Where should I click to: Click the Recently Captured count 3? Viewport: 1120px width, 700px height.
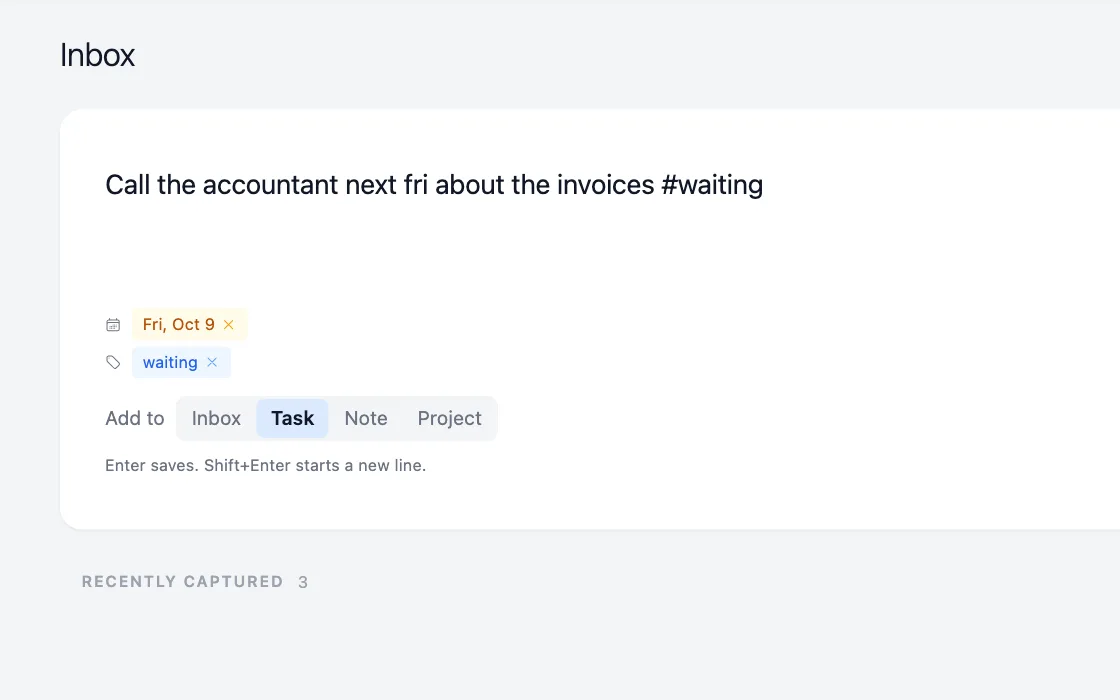click(303, 582)
